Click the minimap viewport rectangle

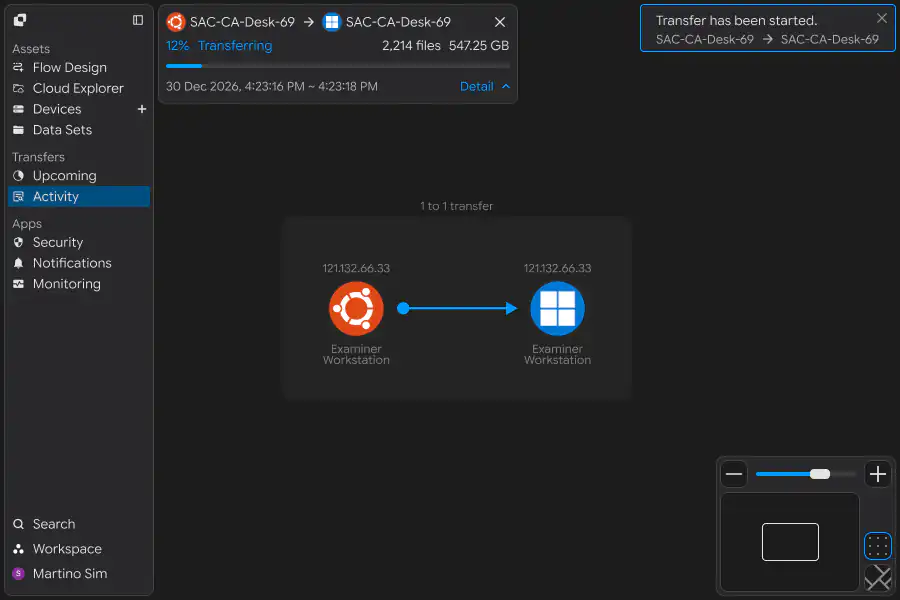coord(790,542)
